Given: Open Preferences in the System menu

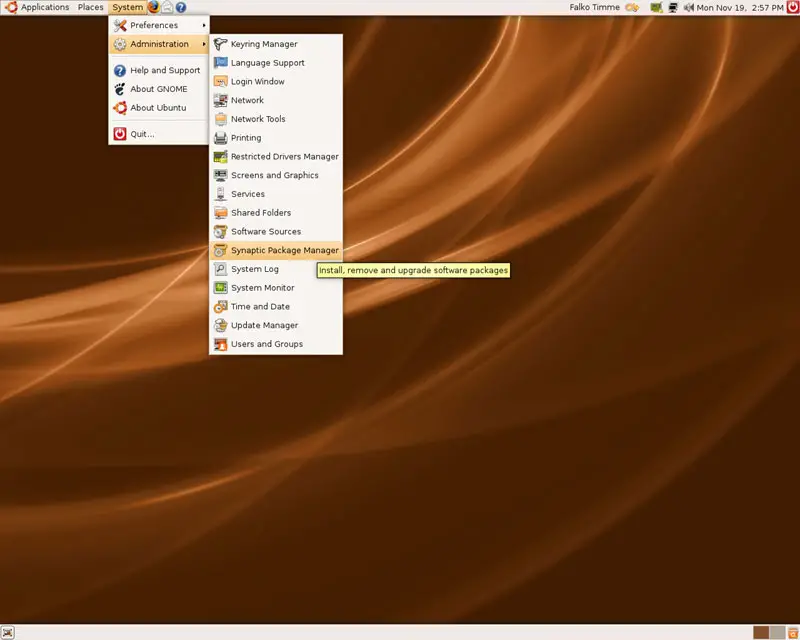Looking at the screenshot, I should [159, 25].
